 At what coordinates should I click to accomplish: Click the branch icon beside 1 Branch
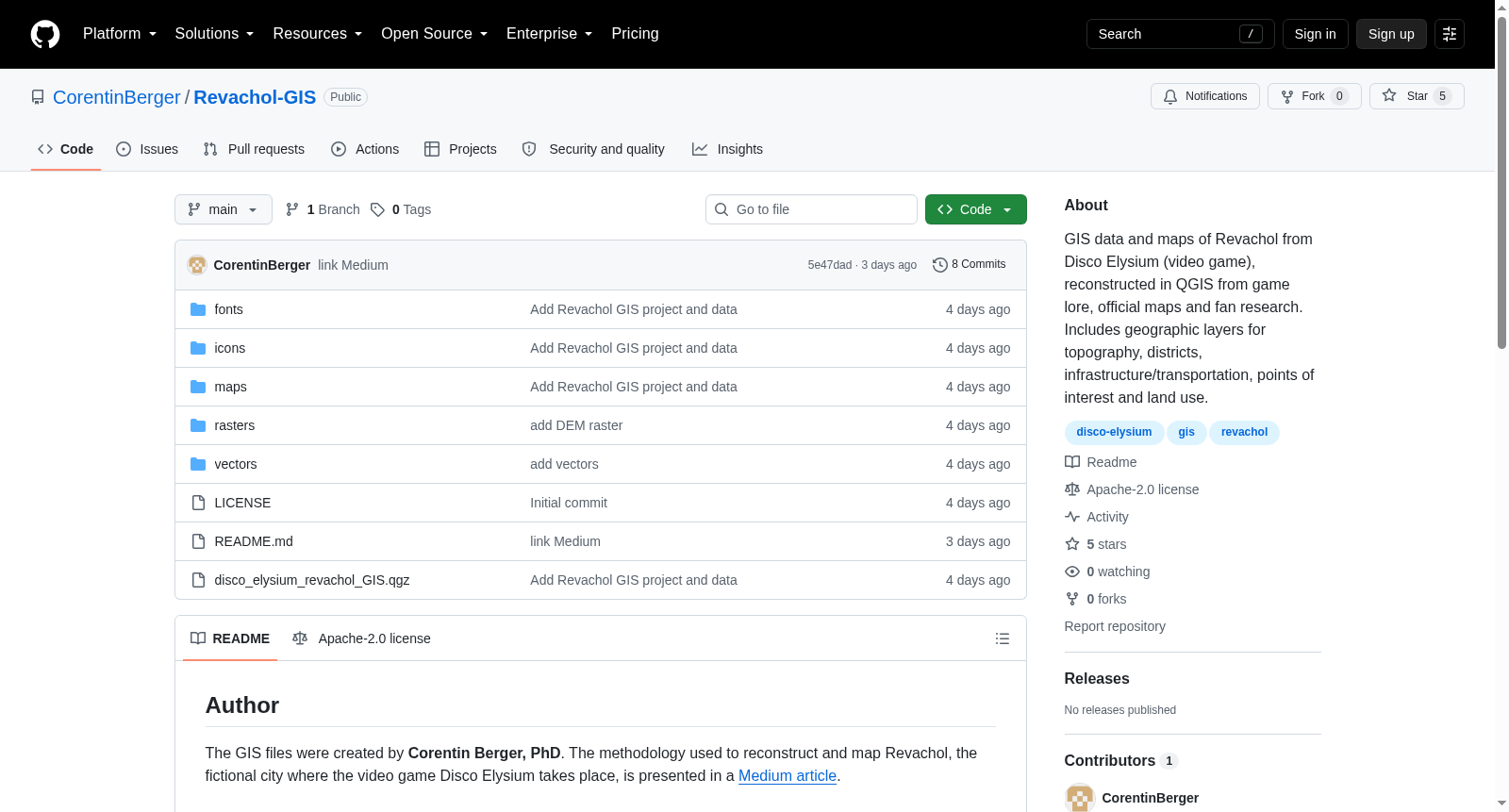tap(292, 209)
